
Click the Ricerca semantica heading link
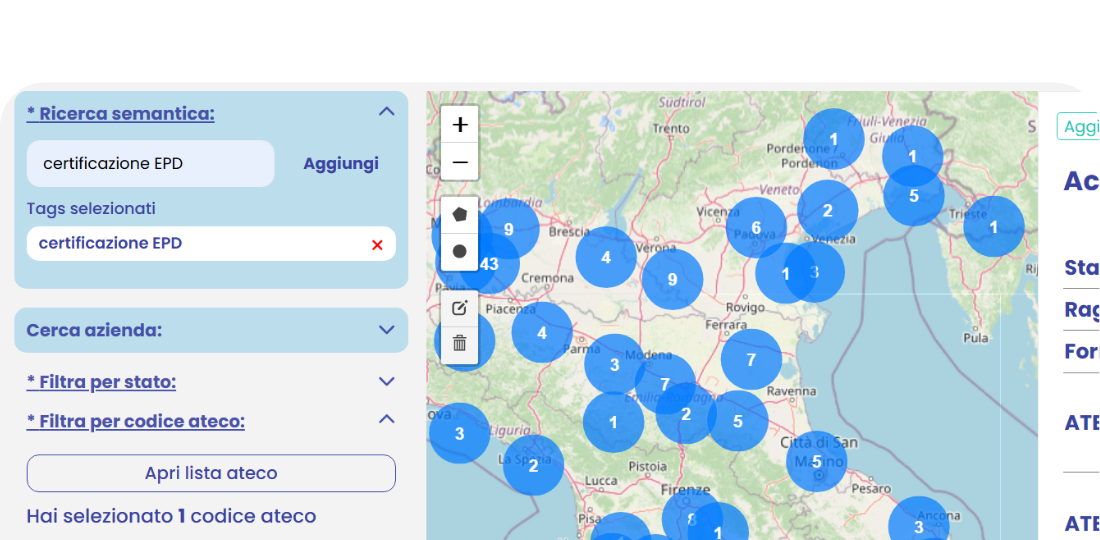[x=121, y=114]
